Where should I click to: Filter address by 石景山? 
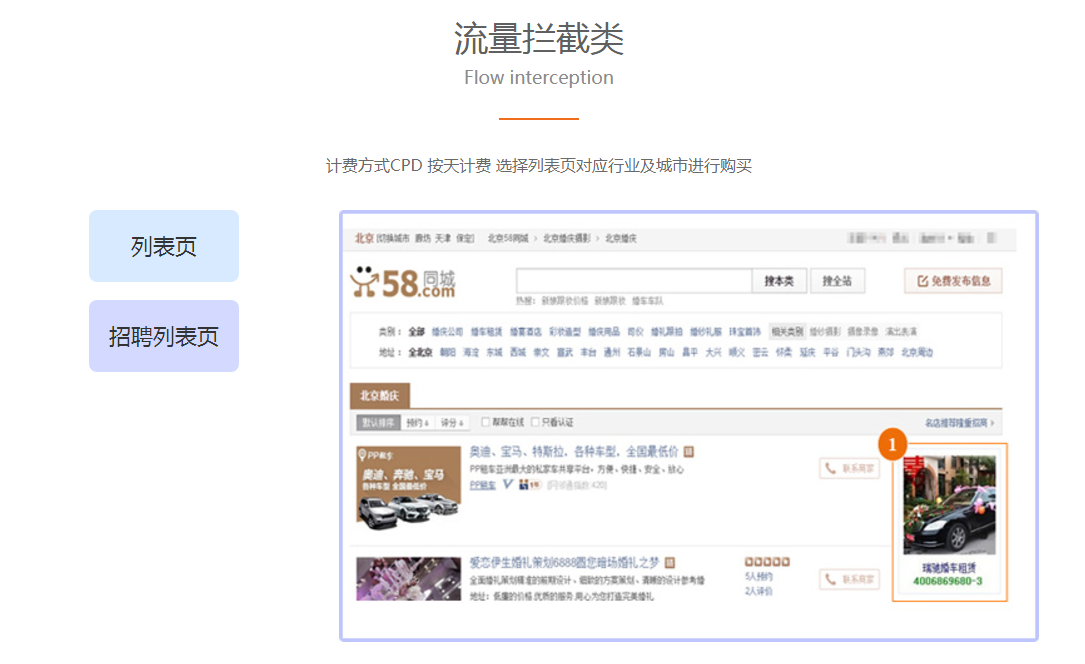coord(639,353)
